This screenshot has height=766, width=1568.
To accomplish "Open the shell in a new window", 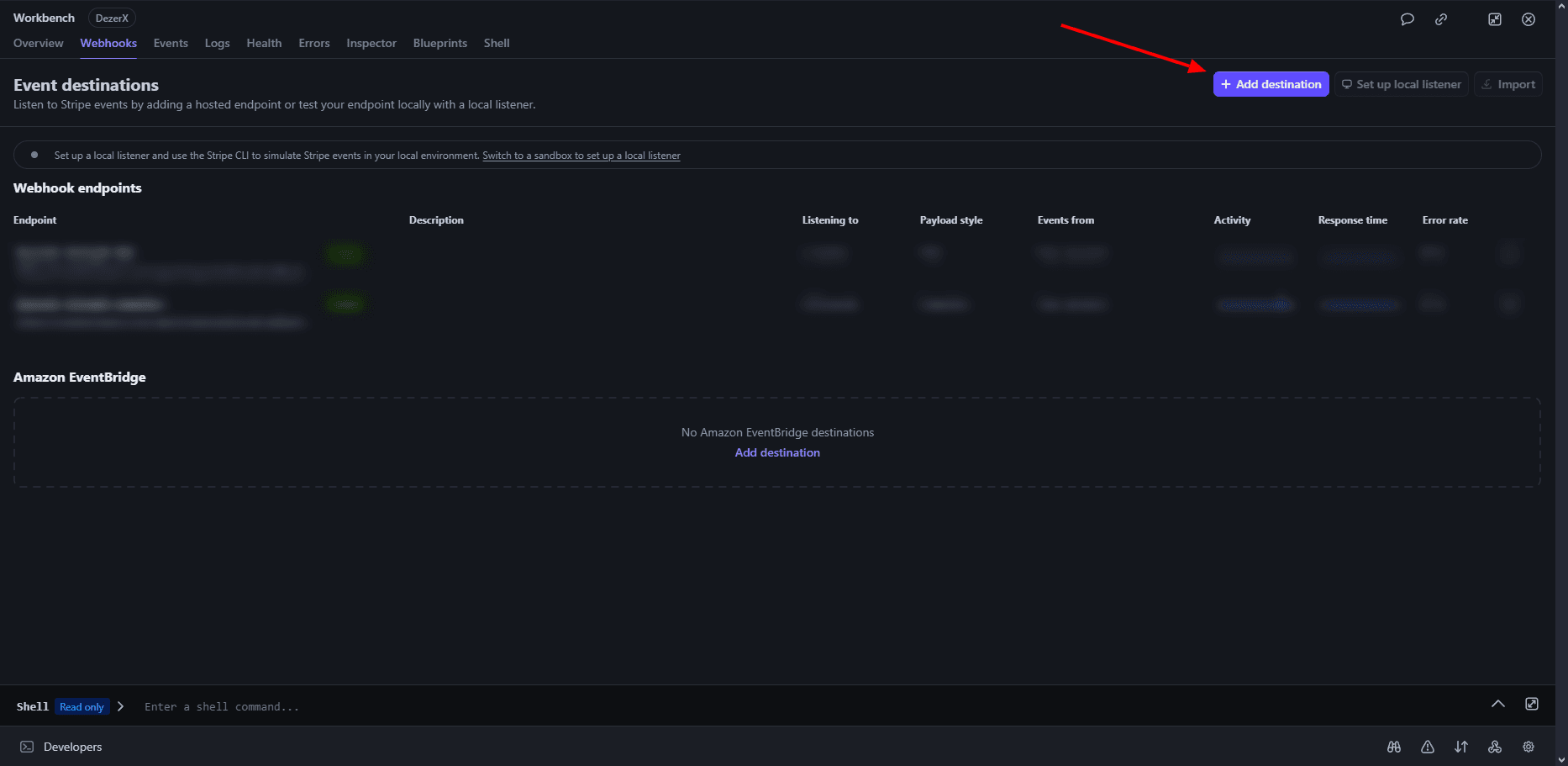I will 1533,704.
